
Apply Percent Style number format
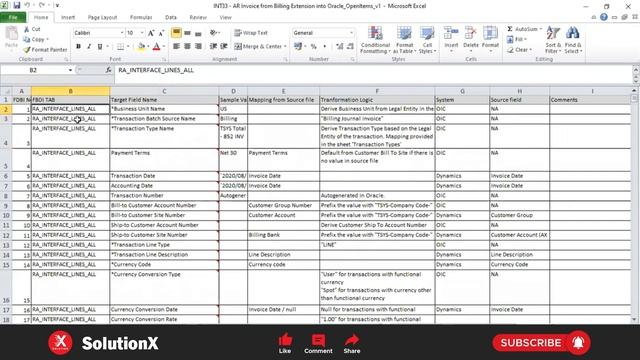tap(313, 47)
